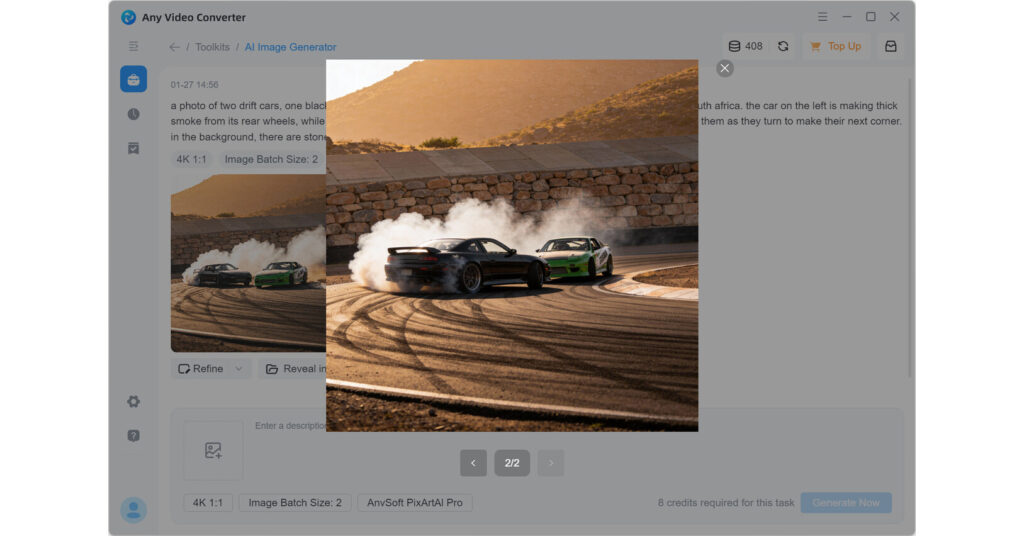Open the 4K 1:1 option at bottom
The width and height of the screenshot is (1024, 536).
[208, 503]
